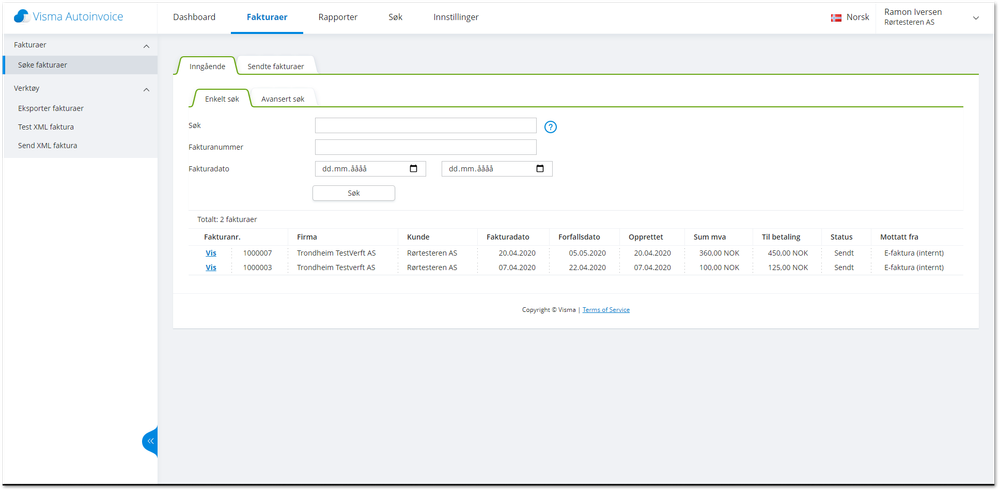The height and width of the screenshot is (490, 999).
Task: Click 100,00 NOK Sum mva cell
Action: (x=720, y=268)
